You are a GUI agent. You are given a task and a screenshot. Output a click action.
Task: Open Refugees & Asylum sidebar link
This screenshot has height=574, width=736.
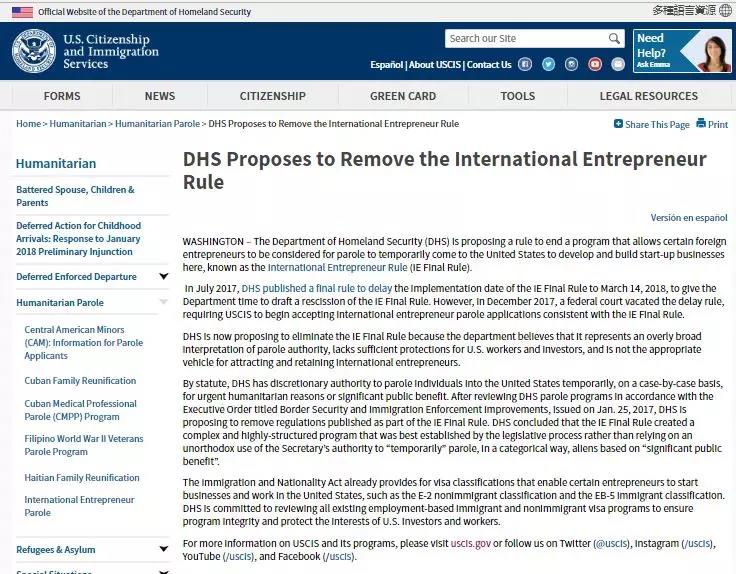(55, 550)
